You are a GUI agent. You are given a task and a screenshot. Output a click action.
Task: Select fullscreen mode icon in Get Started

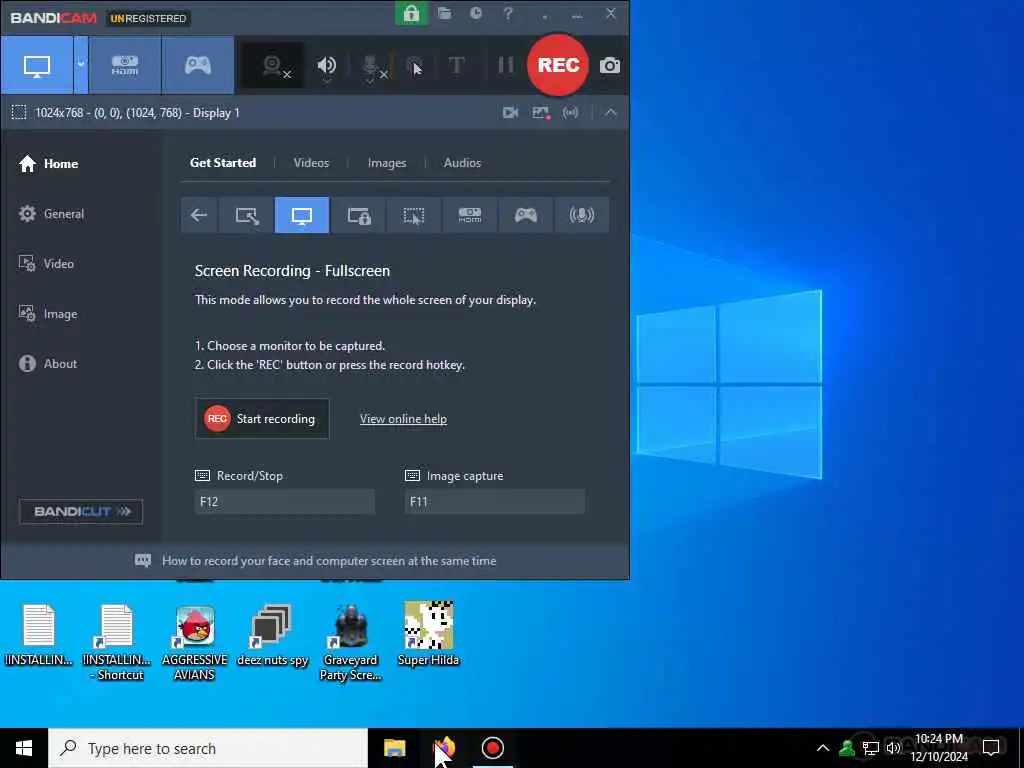[302, 215]
